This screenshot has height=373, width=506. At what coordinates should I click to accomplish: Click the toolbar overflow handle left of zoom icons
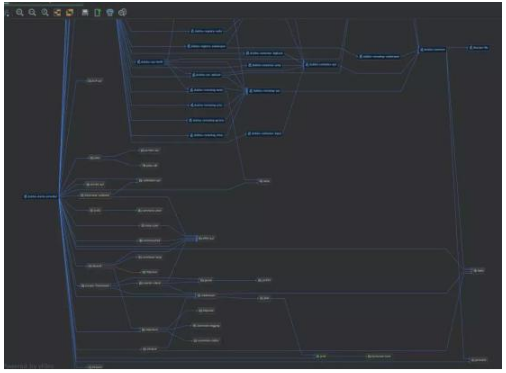[7, 13]
